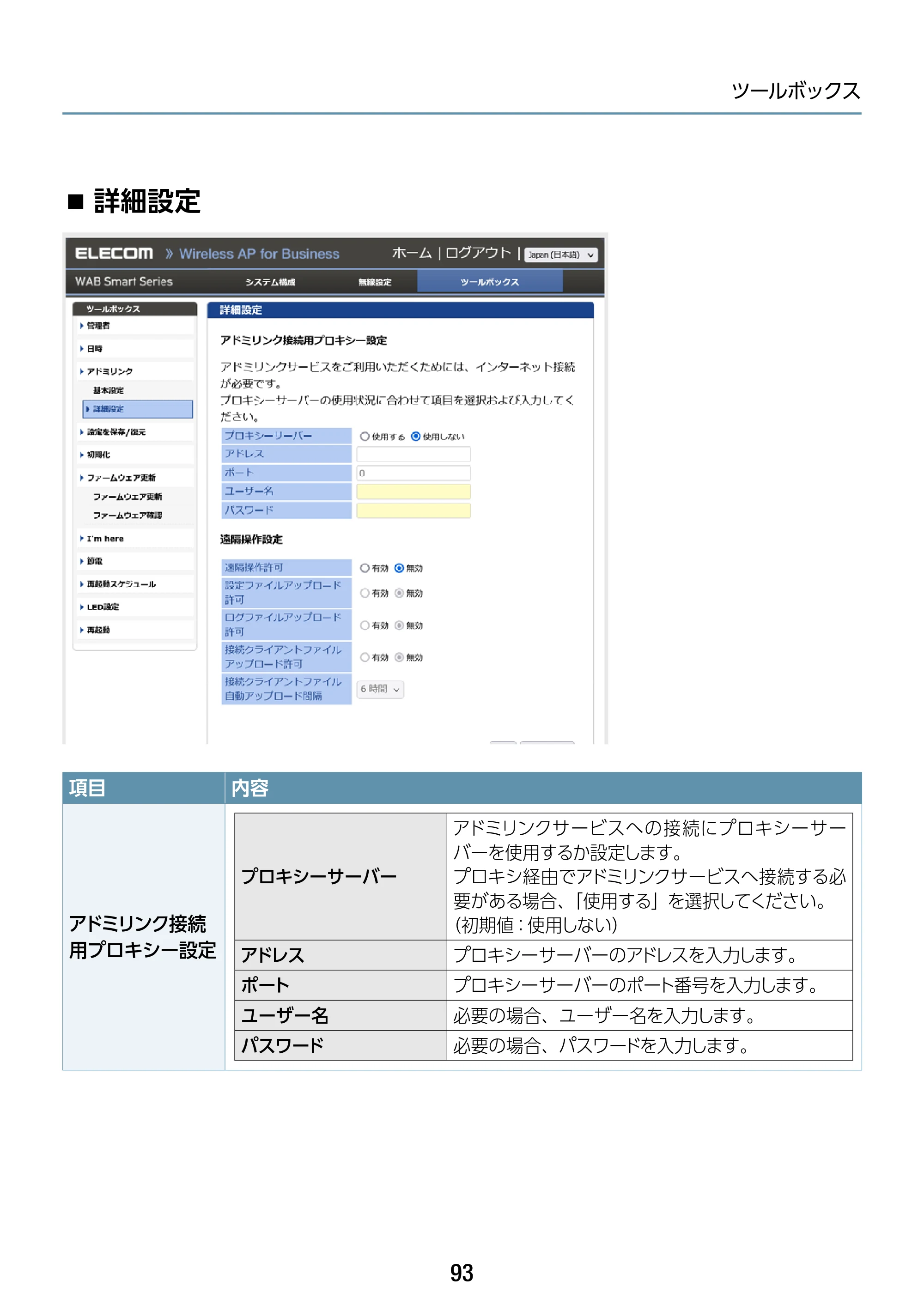Image resolution: width=924 pixels, height=1311 pixels.
Task: Click the ホーム link in header
Action: coord(411,253)
